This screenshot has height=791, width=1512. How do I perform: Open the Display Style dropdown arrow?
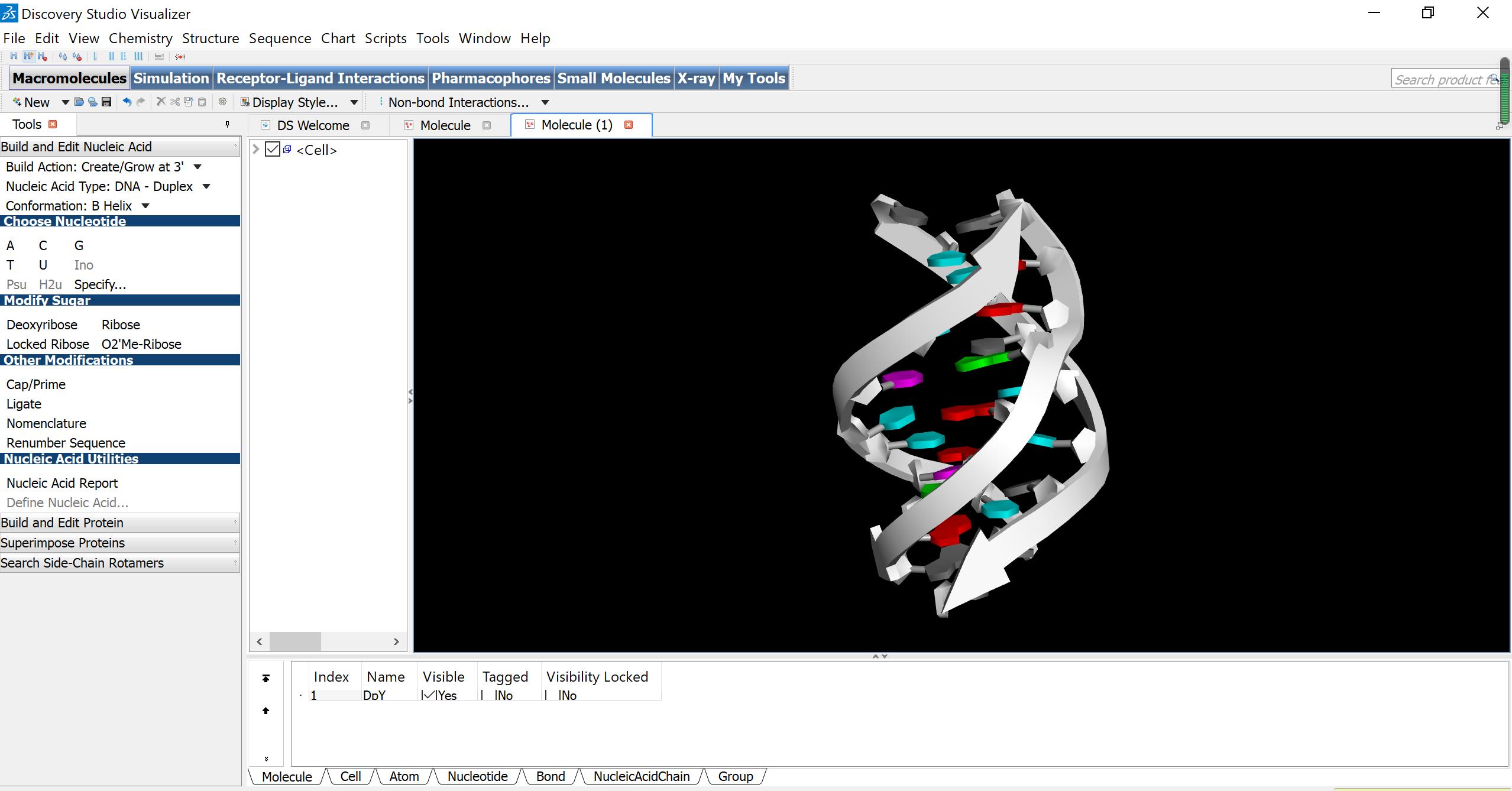coord(354,102)
